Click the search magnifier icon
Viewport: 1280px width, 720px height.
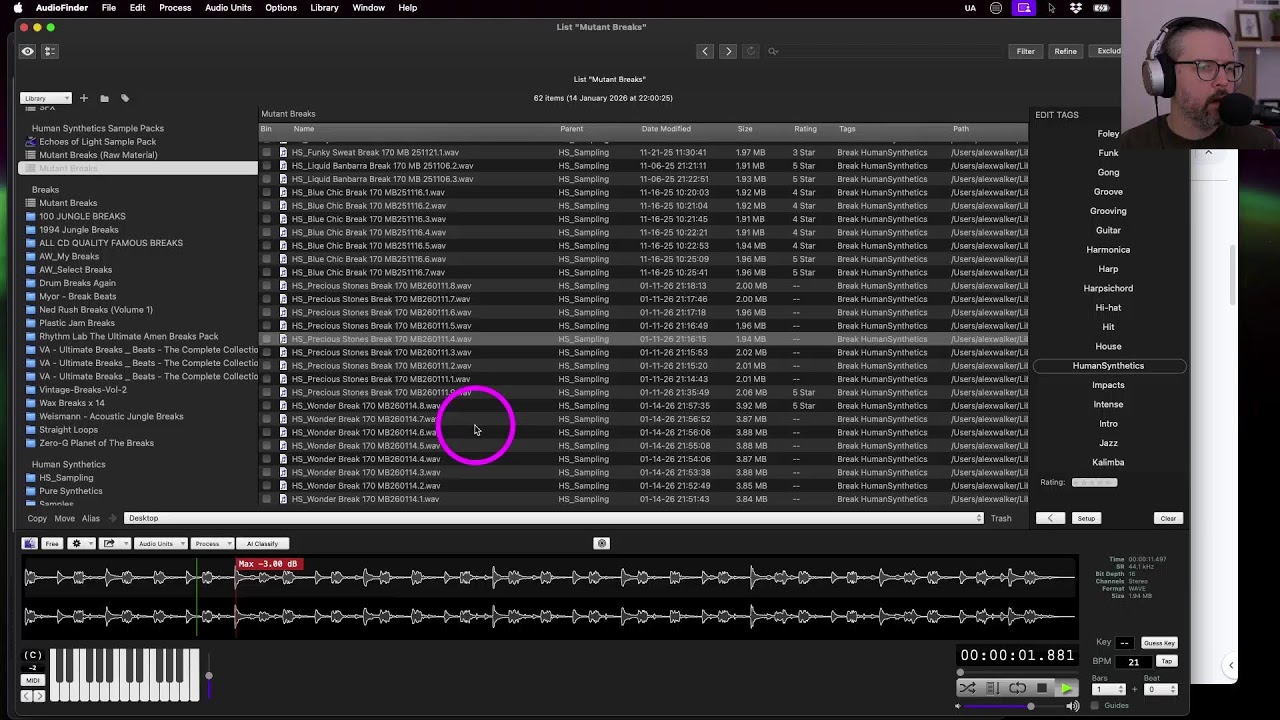(x=773, y=51)
